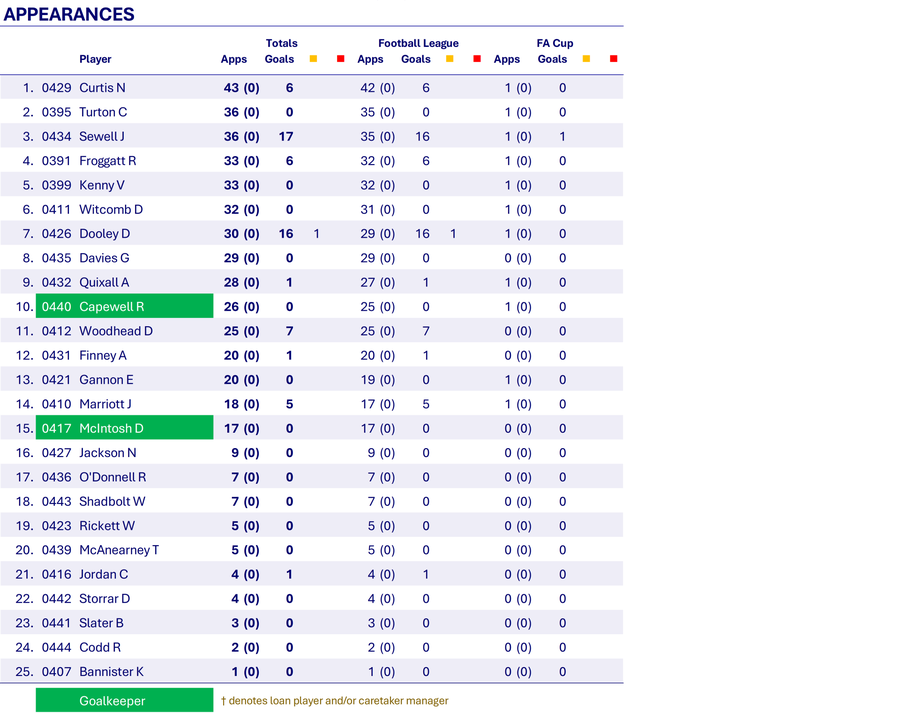
Task: Click the loan player footnote text
Action: [x=335, y=700]
